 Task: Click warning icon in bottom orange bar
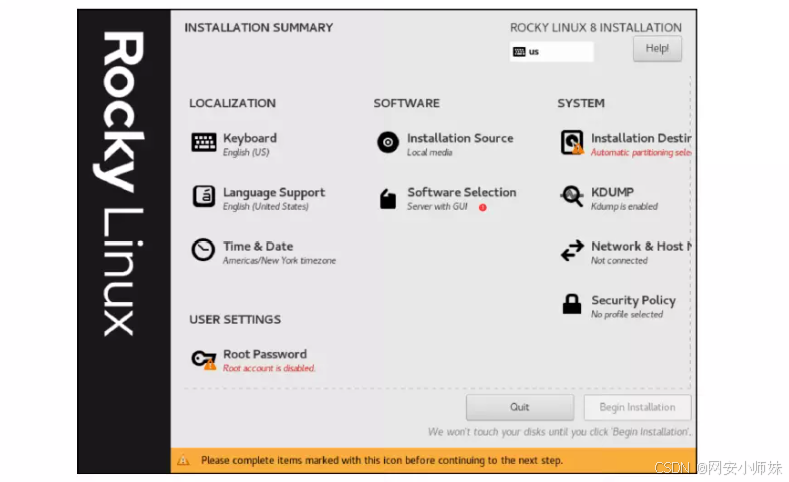tap(183, 461)
